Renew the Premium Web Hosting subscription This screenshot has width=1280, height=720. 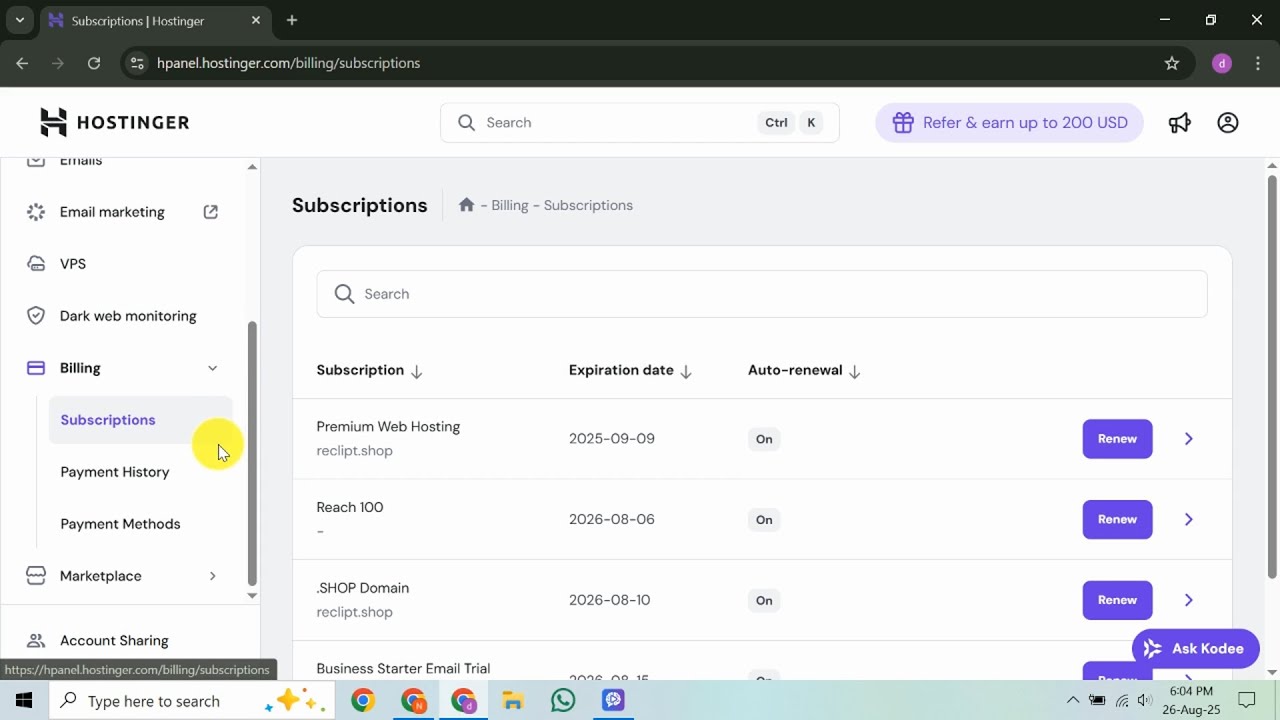1117,438
